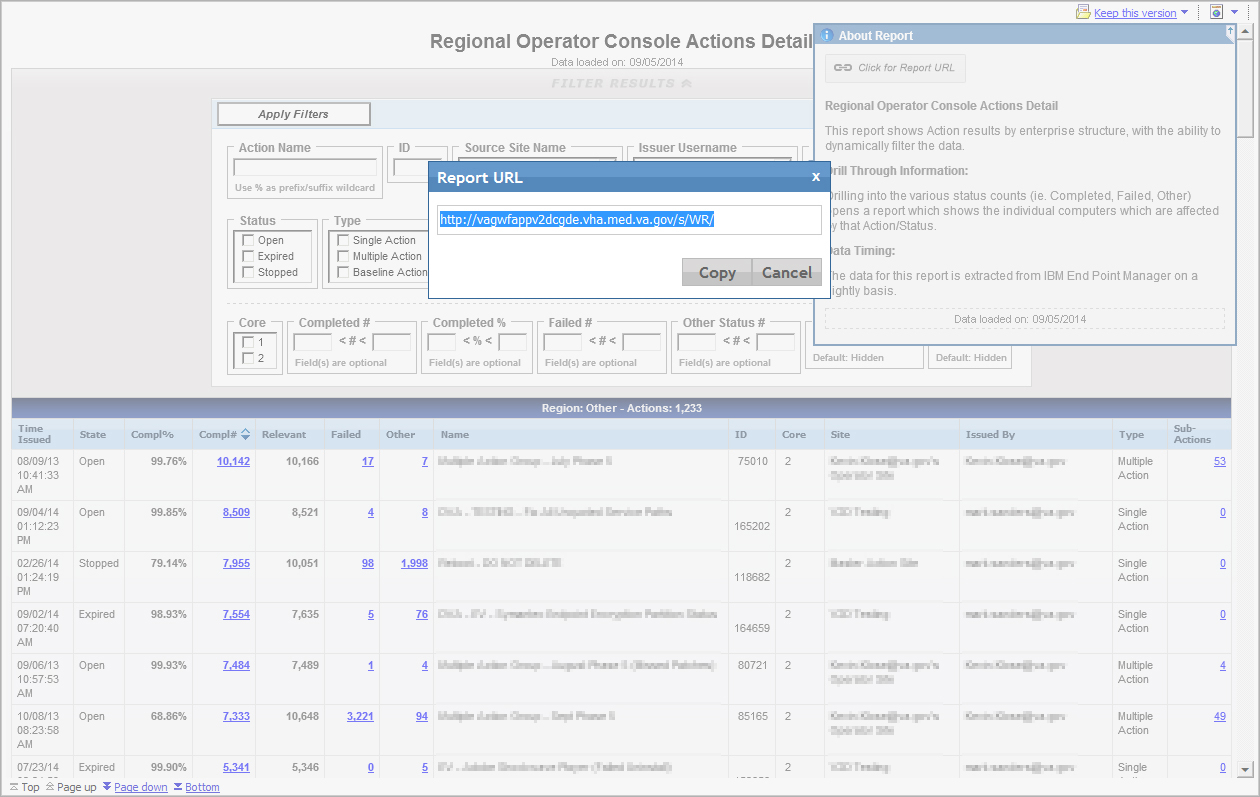
Task: Open the 3,221 failed count link
Action: click(360, 716)
